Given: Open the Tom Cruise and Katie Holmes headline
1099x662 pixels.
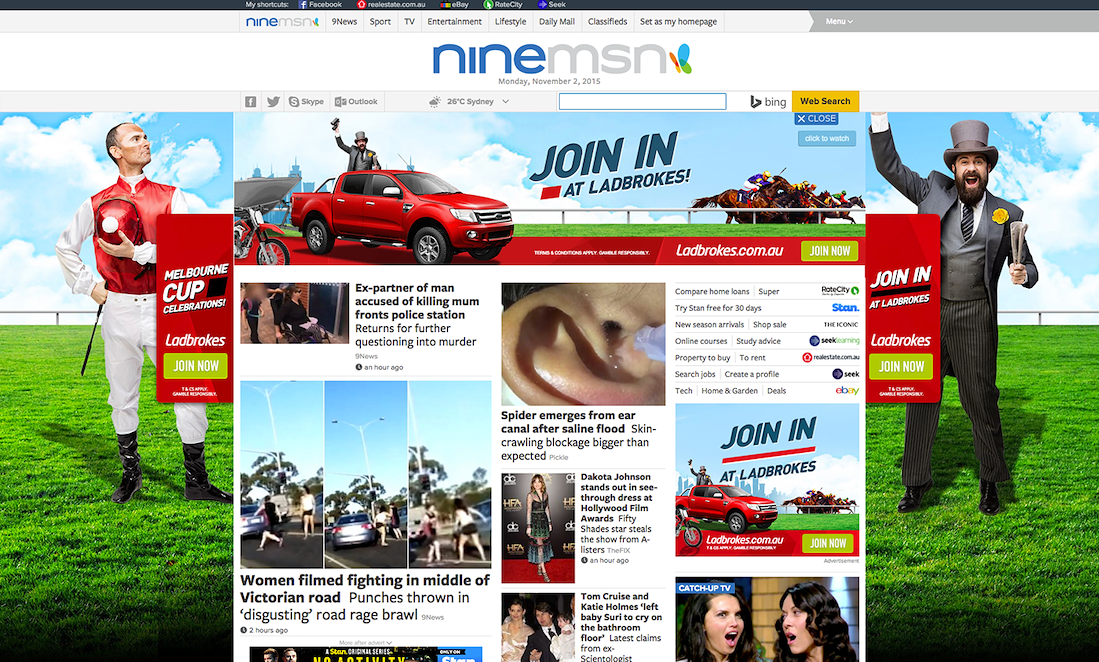Looking at the screenshot, I should [x=621, y=616].
